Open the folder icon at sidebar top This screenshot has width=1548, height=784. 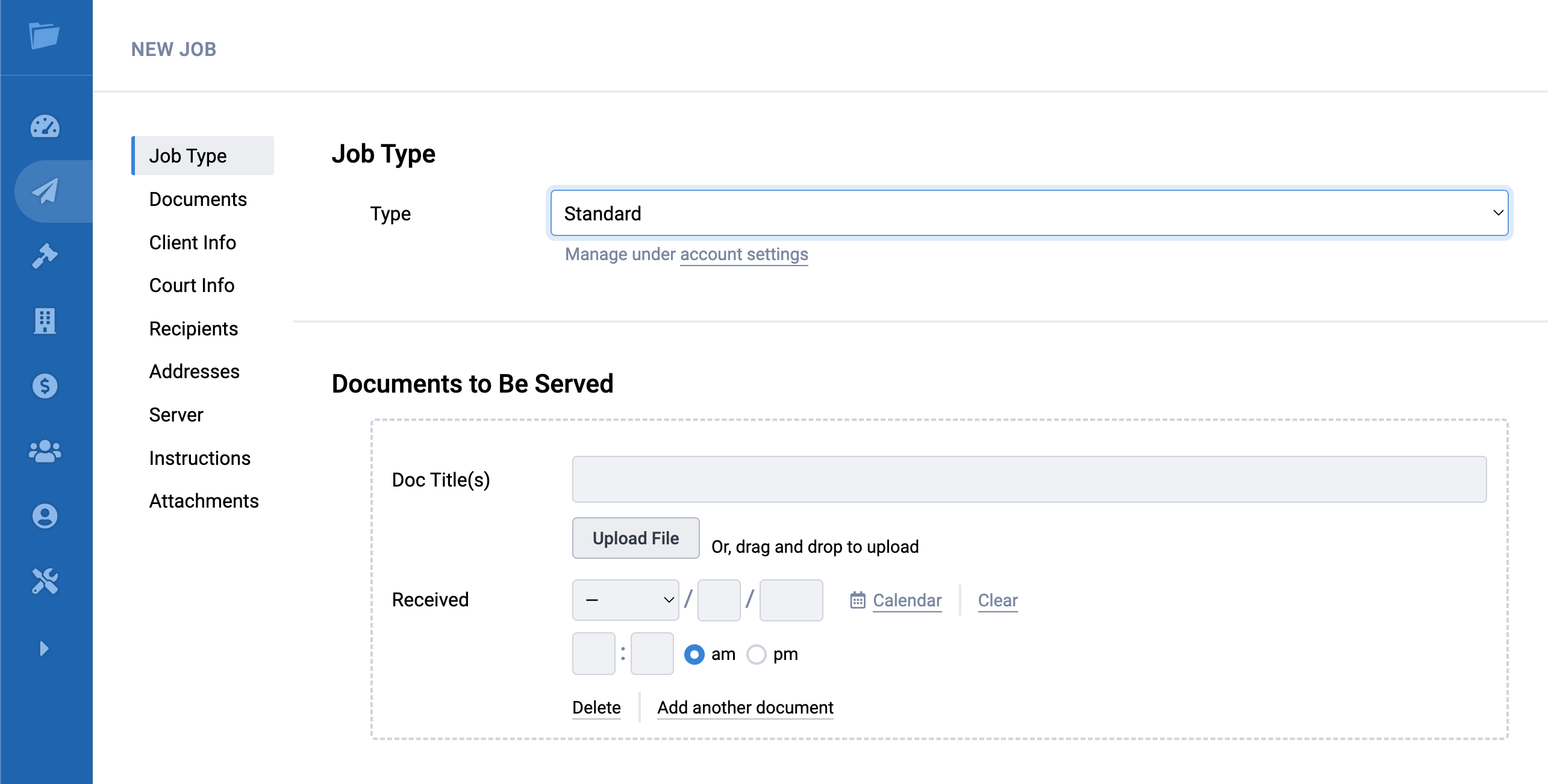pos(45,36)
